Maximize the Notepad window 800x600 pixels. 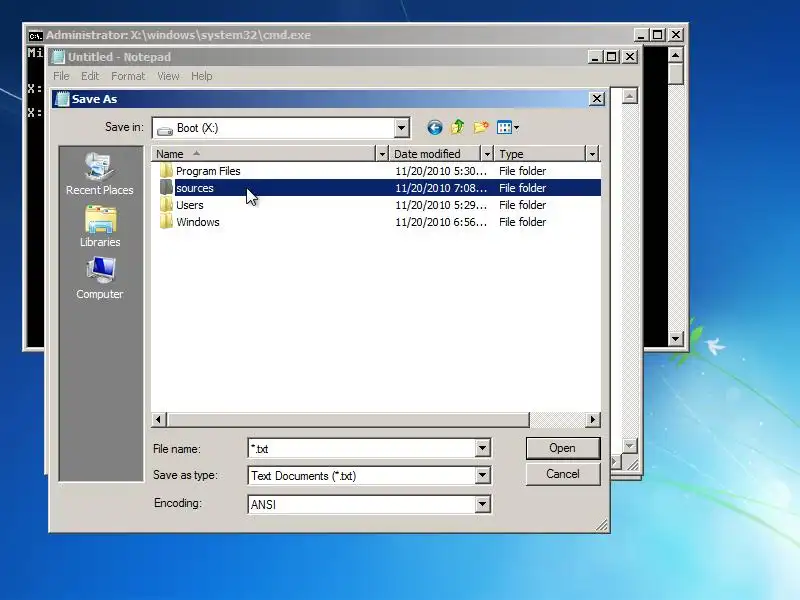point(612,57)
